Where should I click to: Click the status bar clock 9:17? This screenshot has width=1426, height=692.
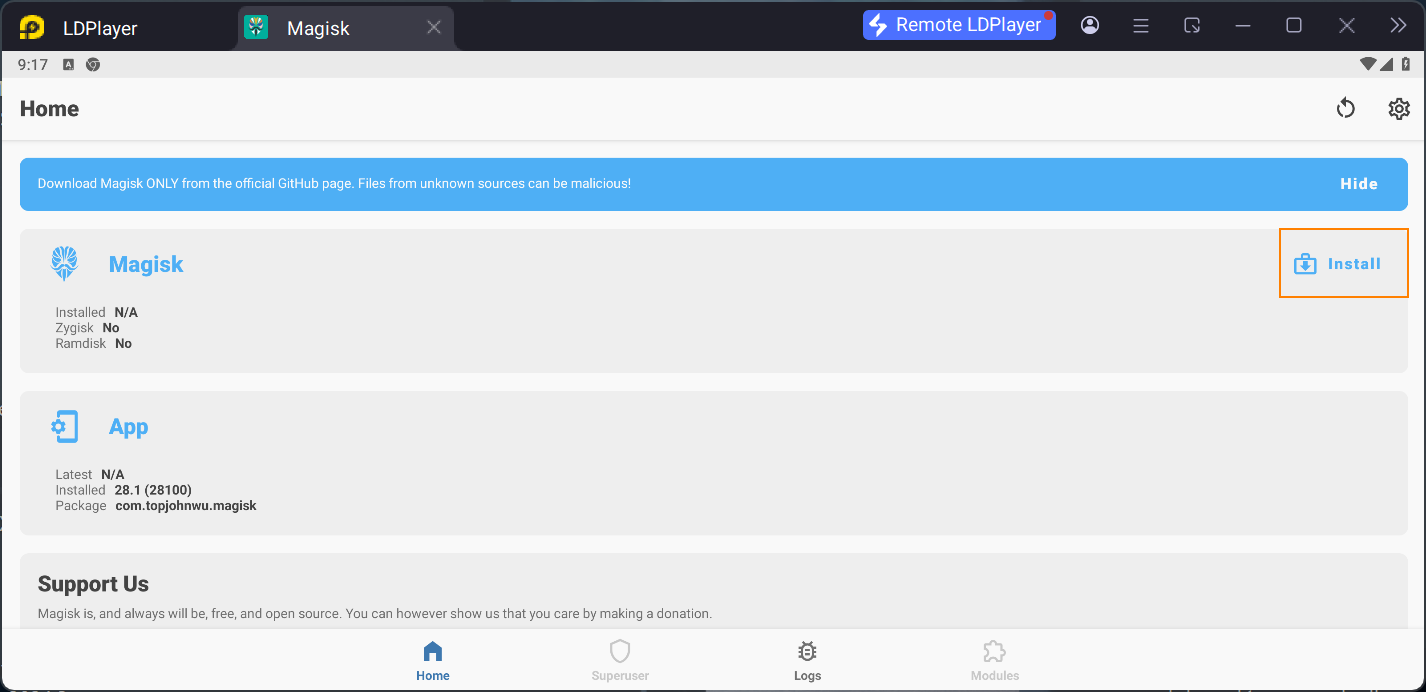33,64
